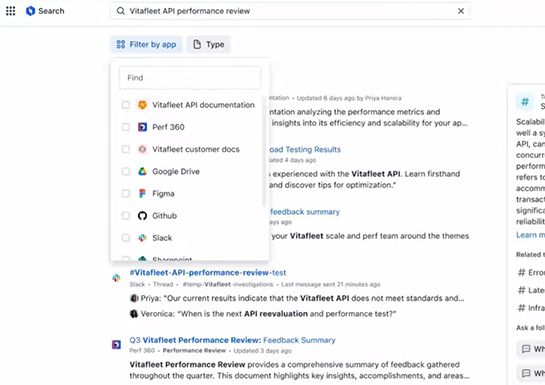Image resolution: width=545 pixels, height=385 pixels.
Task: Open the Filter by app dropdown
Action: click(146, 44)
